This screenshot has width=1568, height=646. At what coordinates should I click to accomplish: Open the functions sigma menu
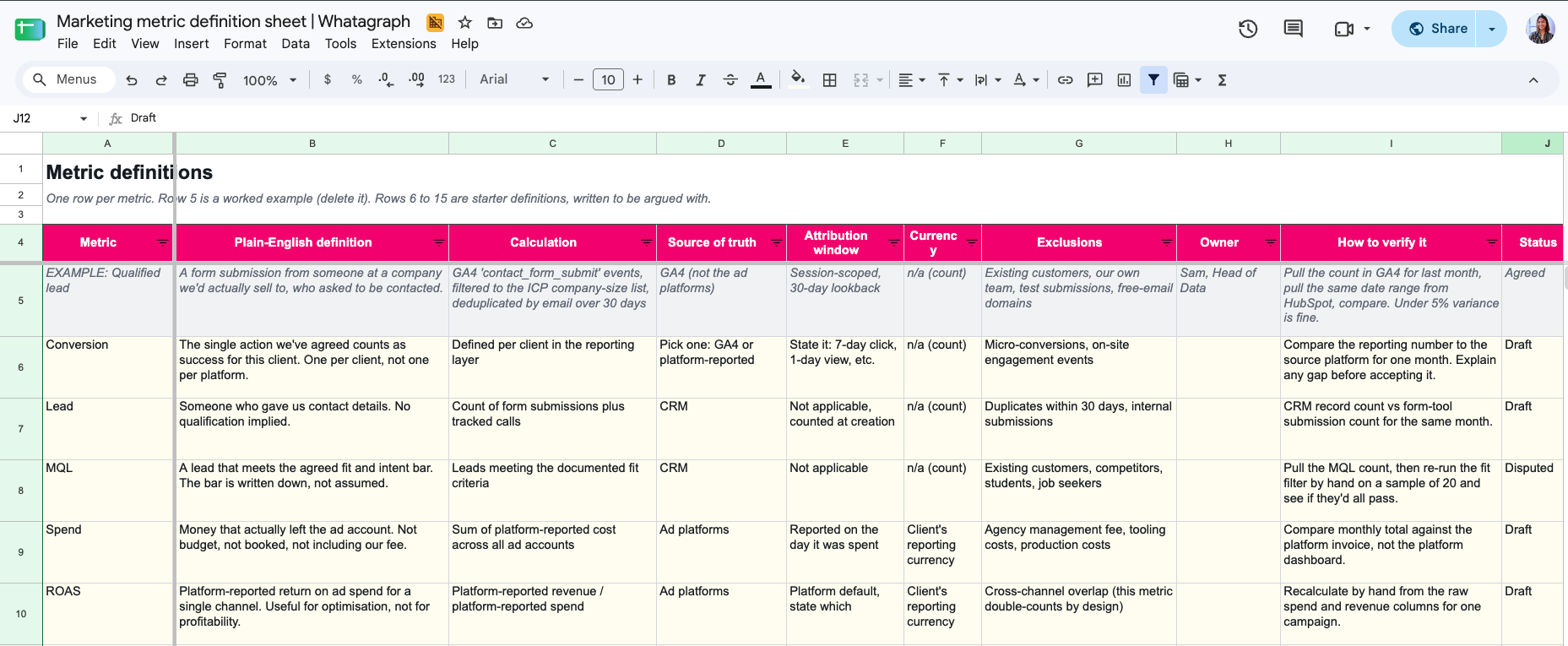point(1222,80)
